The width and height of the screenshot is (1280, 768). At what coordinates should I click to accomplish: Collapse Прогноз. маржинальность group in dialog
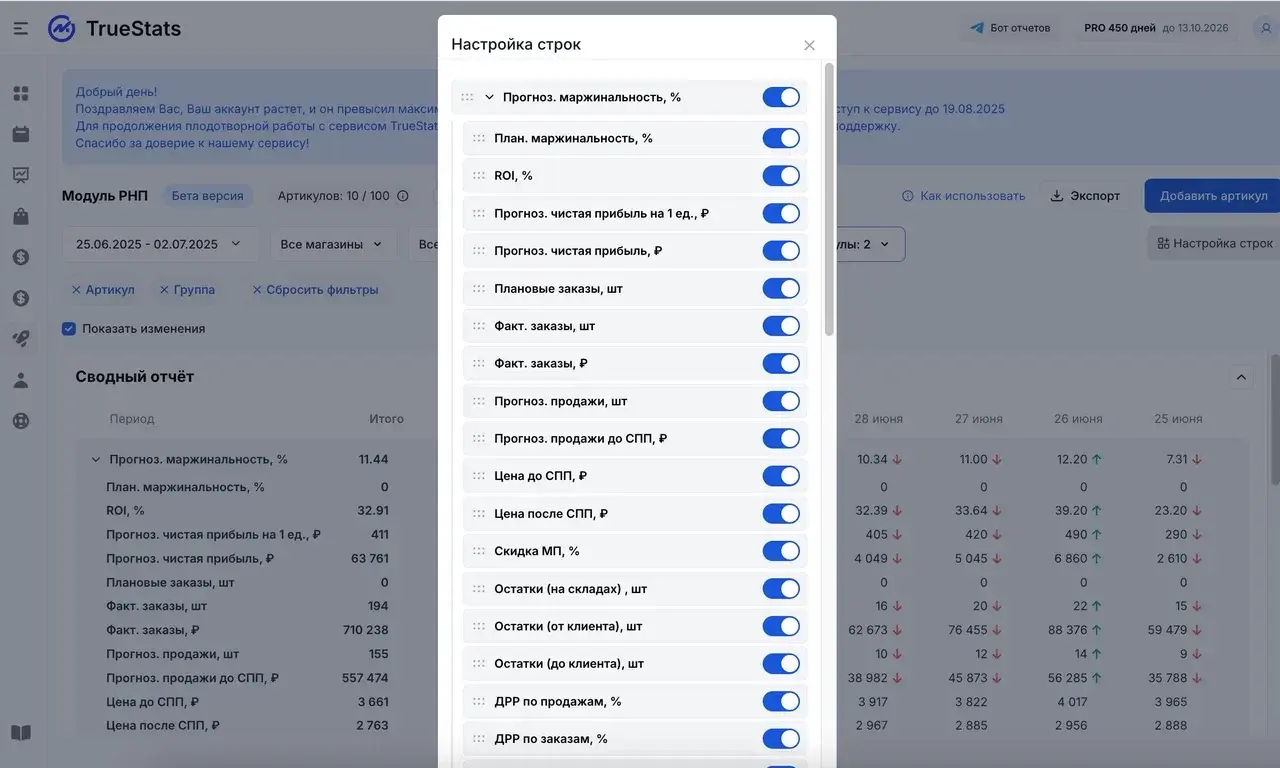point(489,97)
